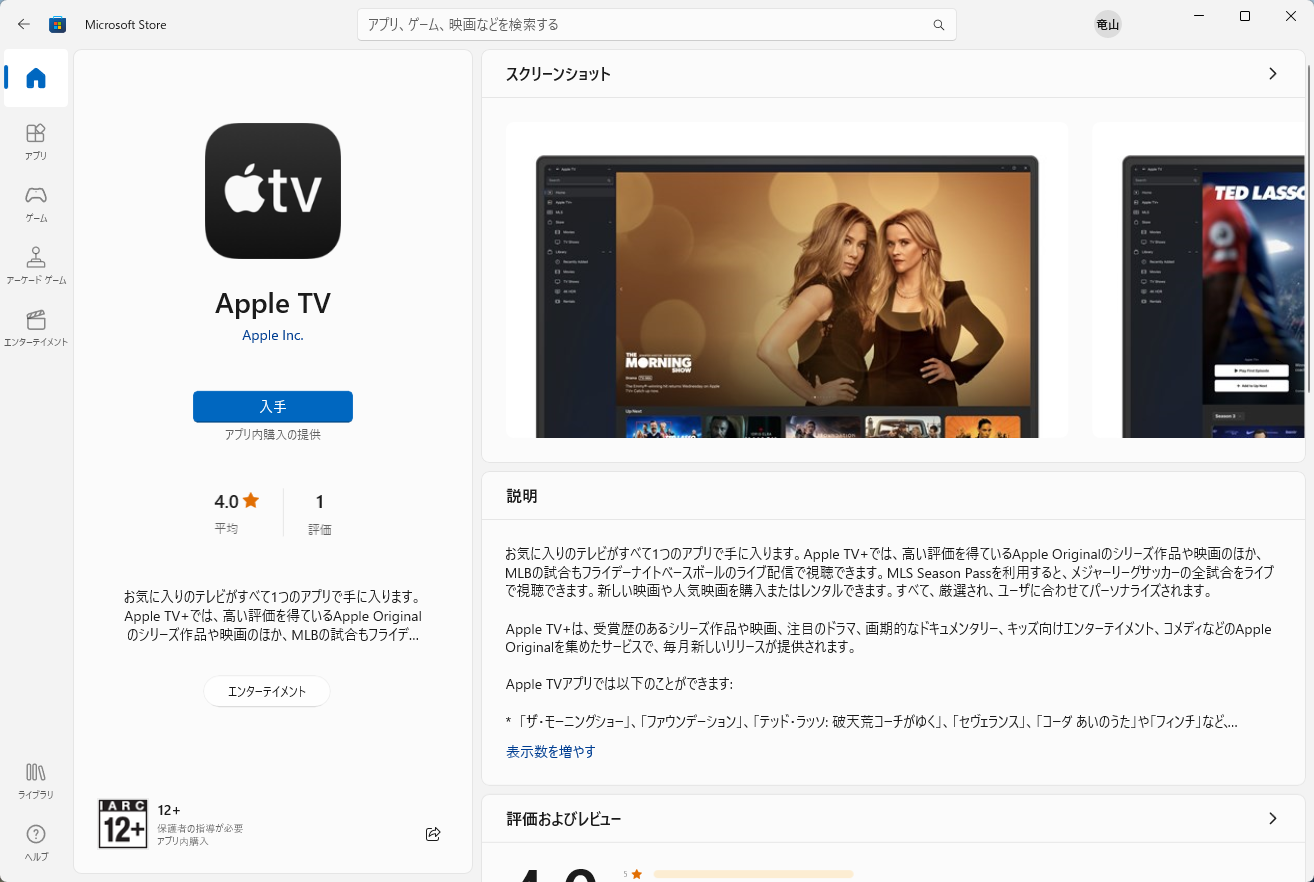The image size is (1314, 882).
Task: Open The Morning Show screenshot thumbnail
Action: [x=787, y=280]
